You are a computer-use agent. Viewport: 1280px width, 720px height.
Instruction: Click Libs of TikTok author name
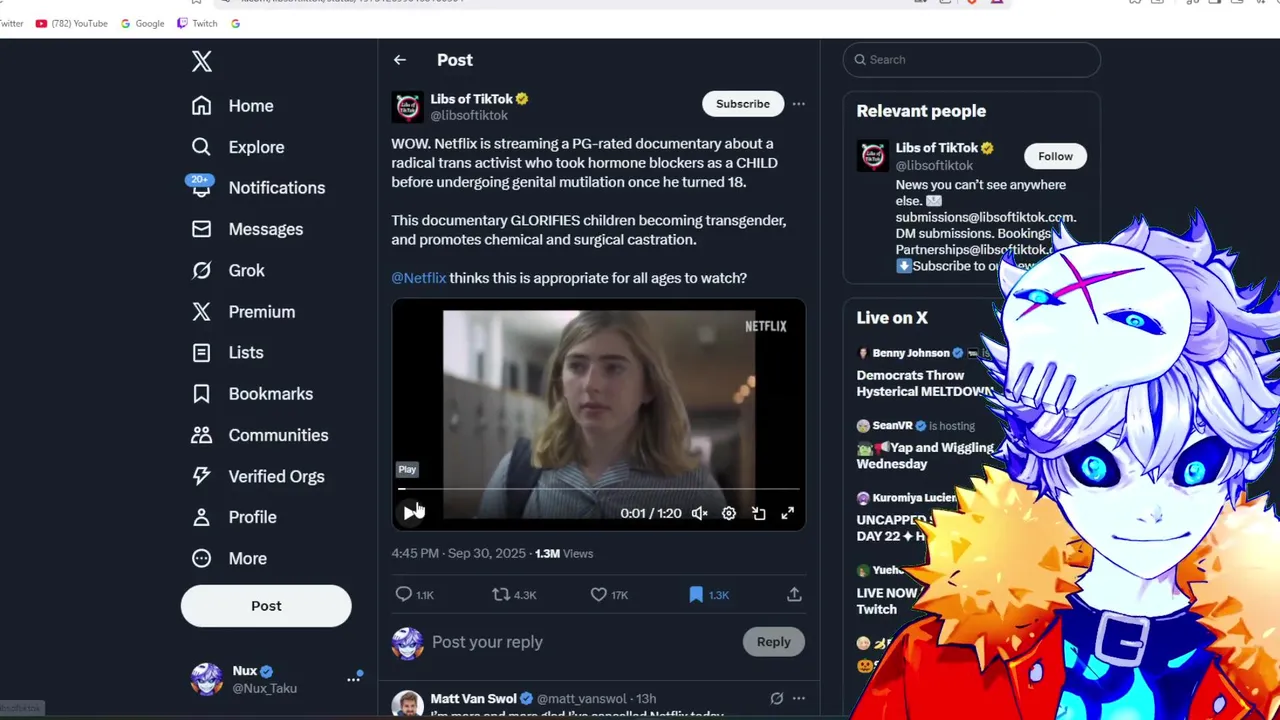tap(471, 99)
